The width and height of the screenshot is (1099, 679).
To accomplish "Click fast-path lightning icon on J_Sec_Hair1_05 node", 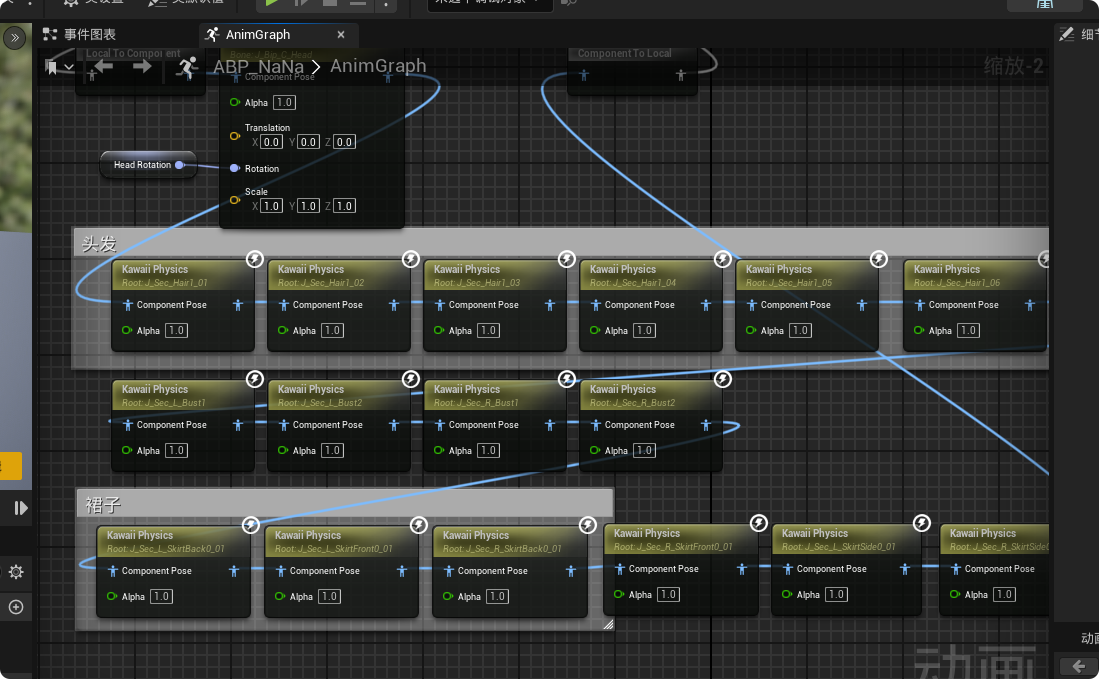I will 878,259.
